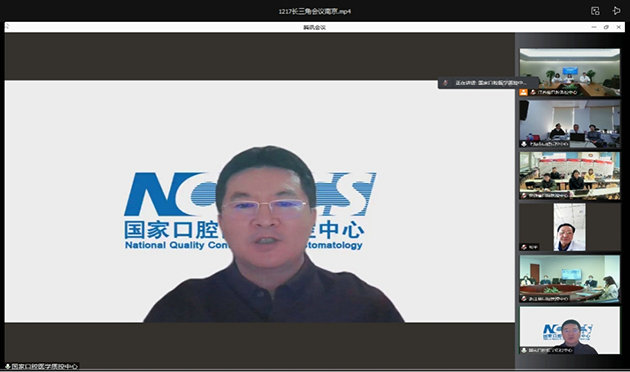Click the main speaker video area

click(x=260, y=201)
